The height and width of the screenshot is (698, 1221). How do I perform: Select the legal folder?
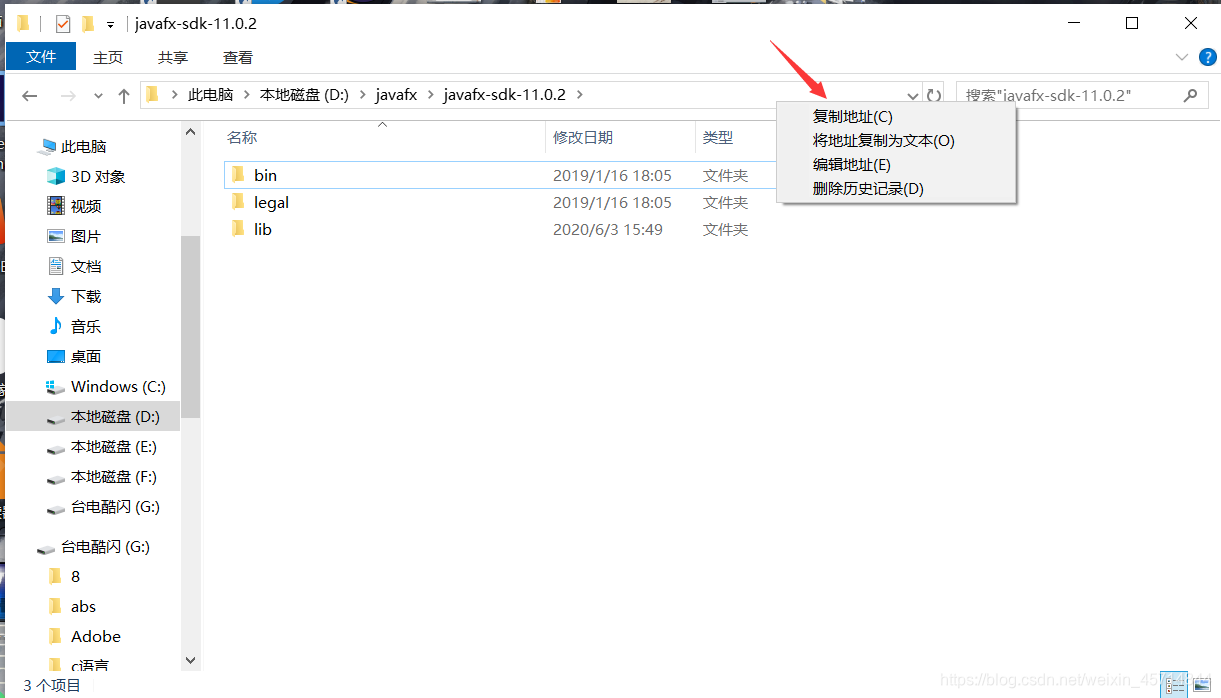pyautogui.click(x=273, y=201)
